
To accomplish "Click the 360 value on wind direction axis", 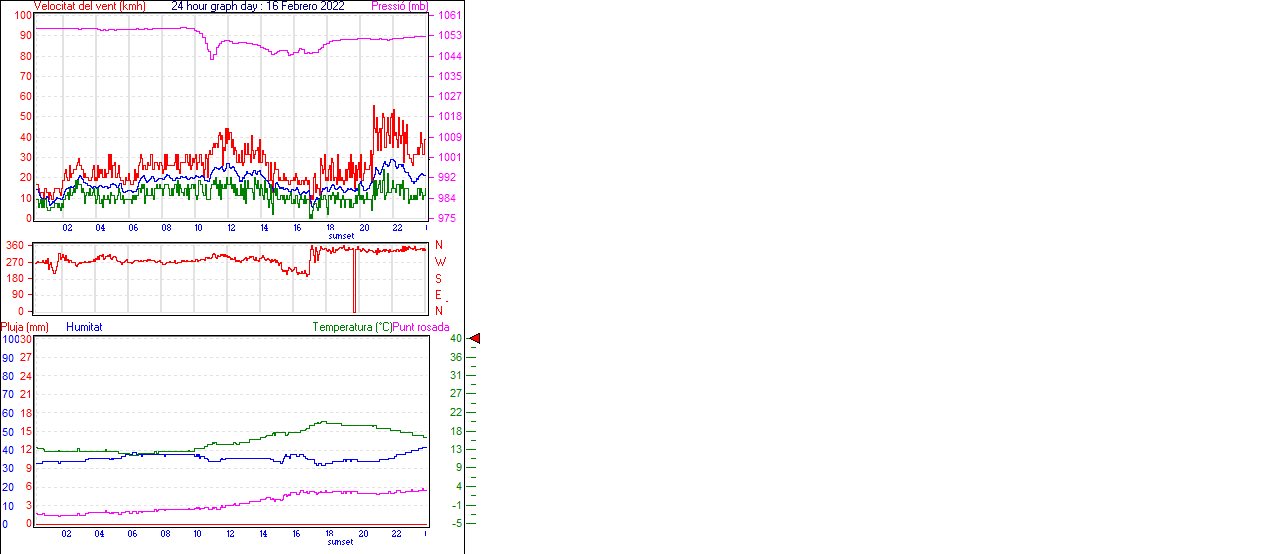I will (x=15, y=245).
